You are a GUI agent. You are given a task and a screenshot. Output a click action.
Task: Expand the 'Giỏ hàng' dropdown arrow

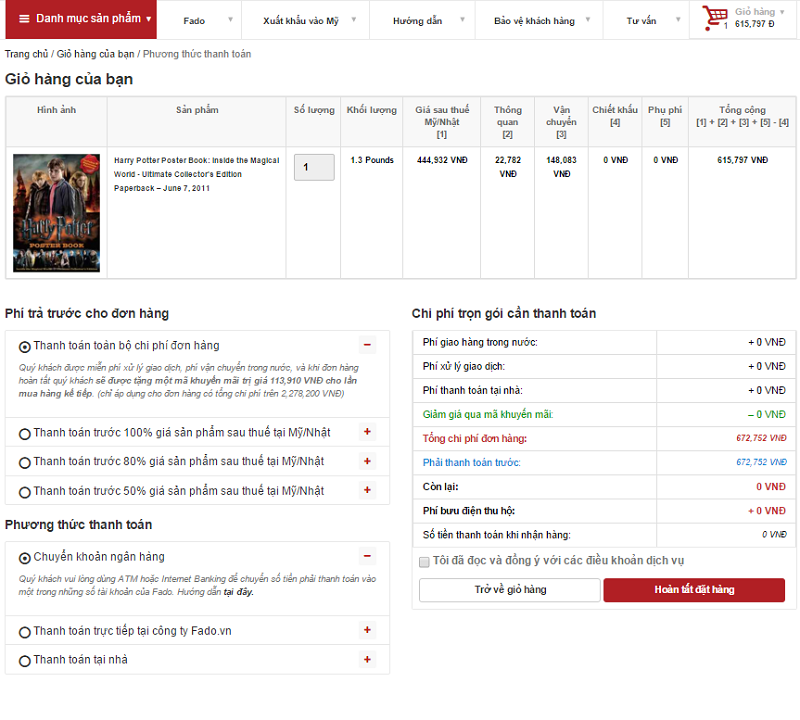pyautogui.click(x=782, y=12)
